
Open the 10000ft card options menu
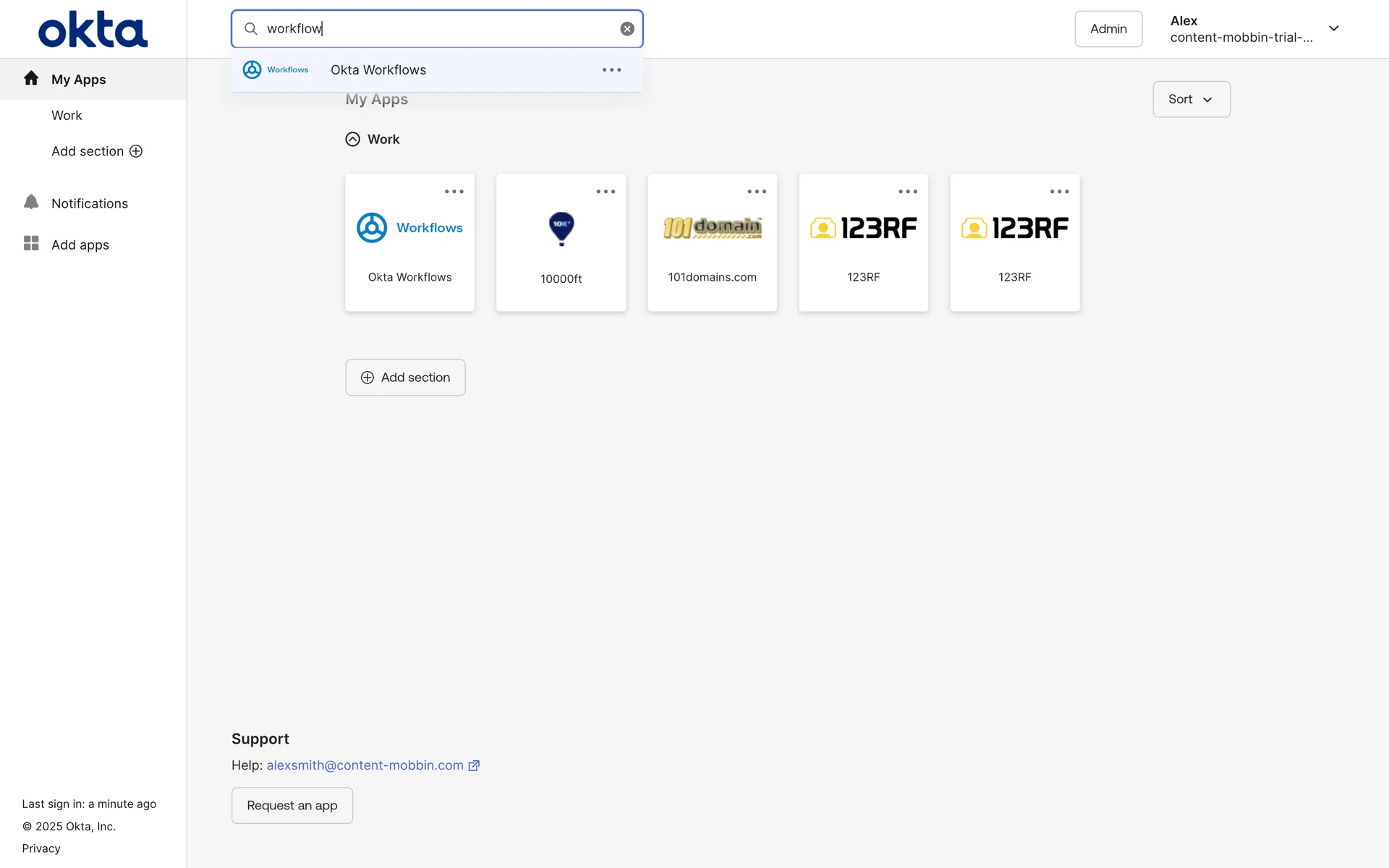(606, 192)
